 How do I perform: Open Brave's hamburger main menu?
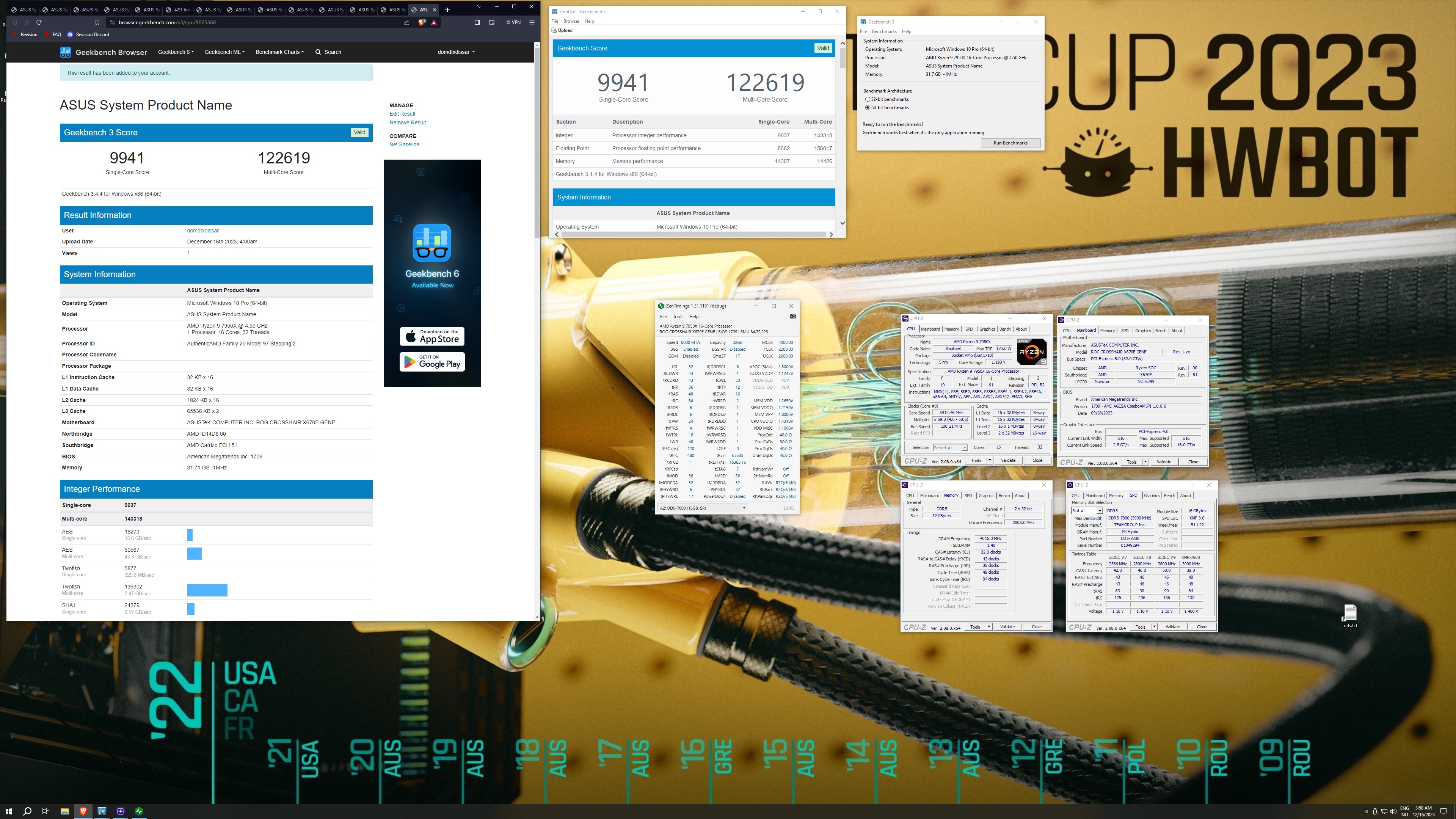tap(532, 22)
